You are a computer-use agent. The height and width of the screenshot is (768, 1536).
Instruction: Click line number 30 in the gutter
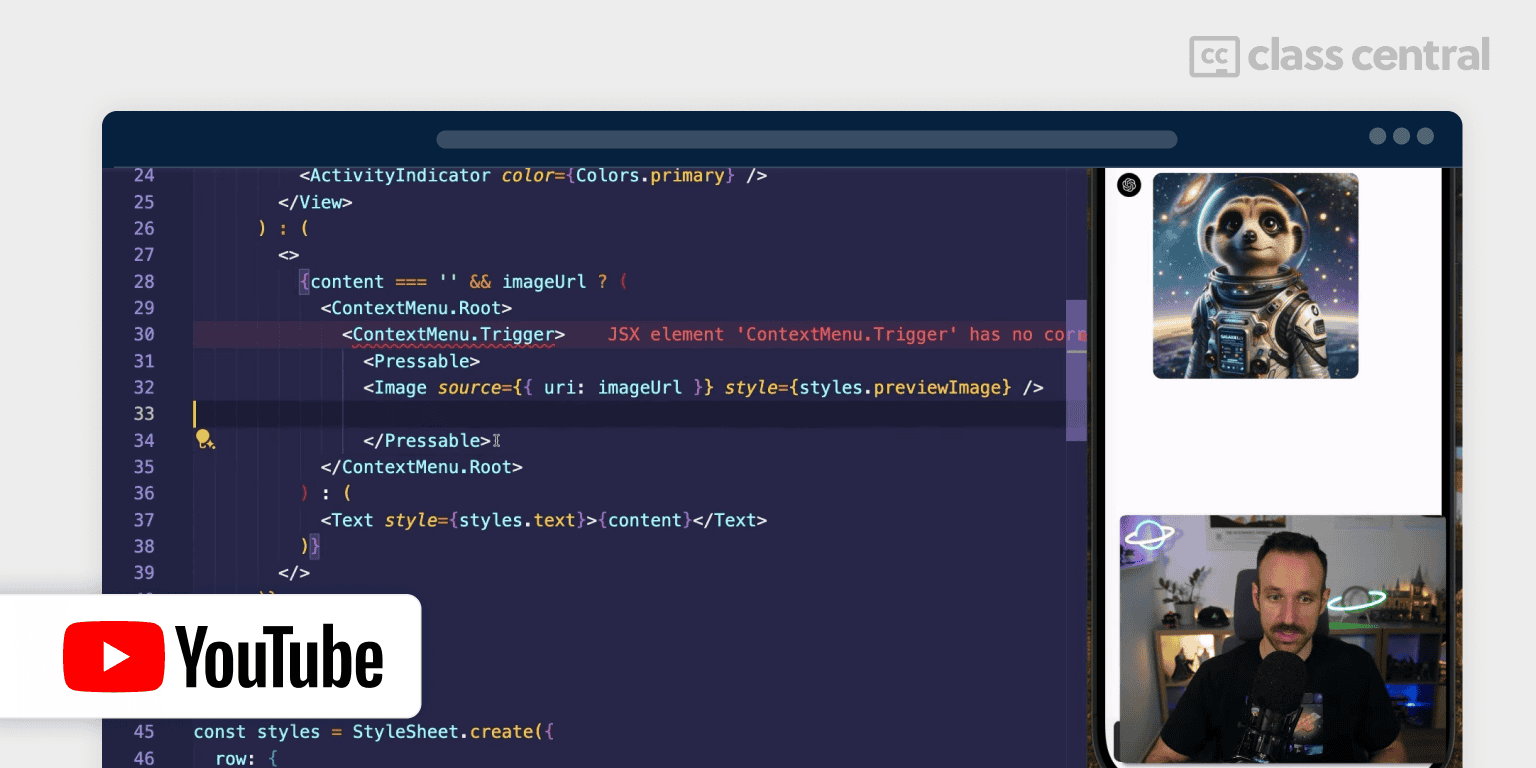pyautogui.click(x=144, y=334)
